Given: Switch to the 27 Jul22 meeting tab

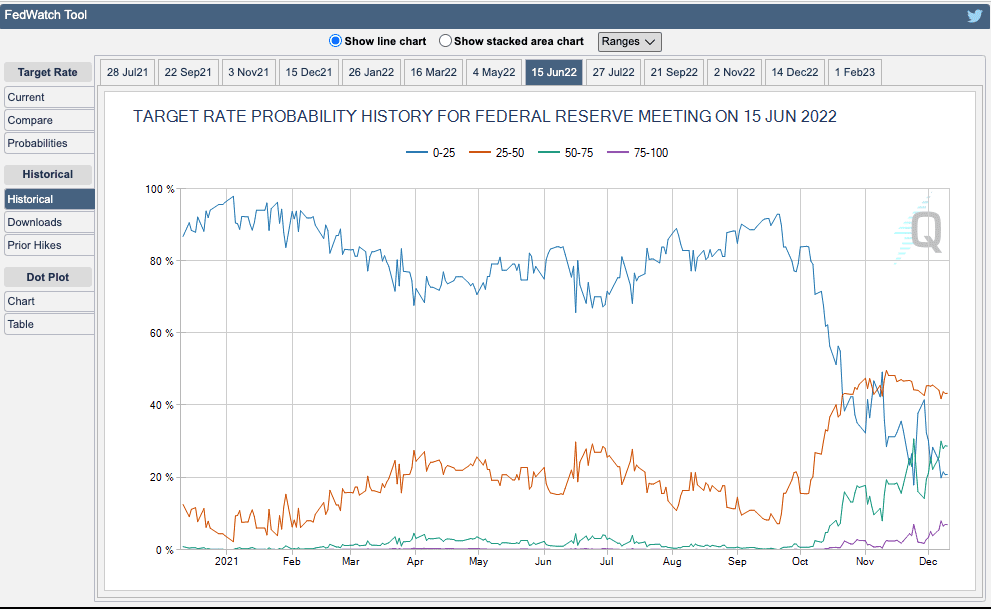Looking at the screenshot, I should (613, 72).
